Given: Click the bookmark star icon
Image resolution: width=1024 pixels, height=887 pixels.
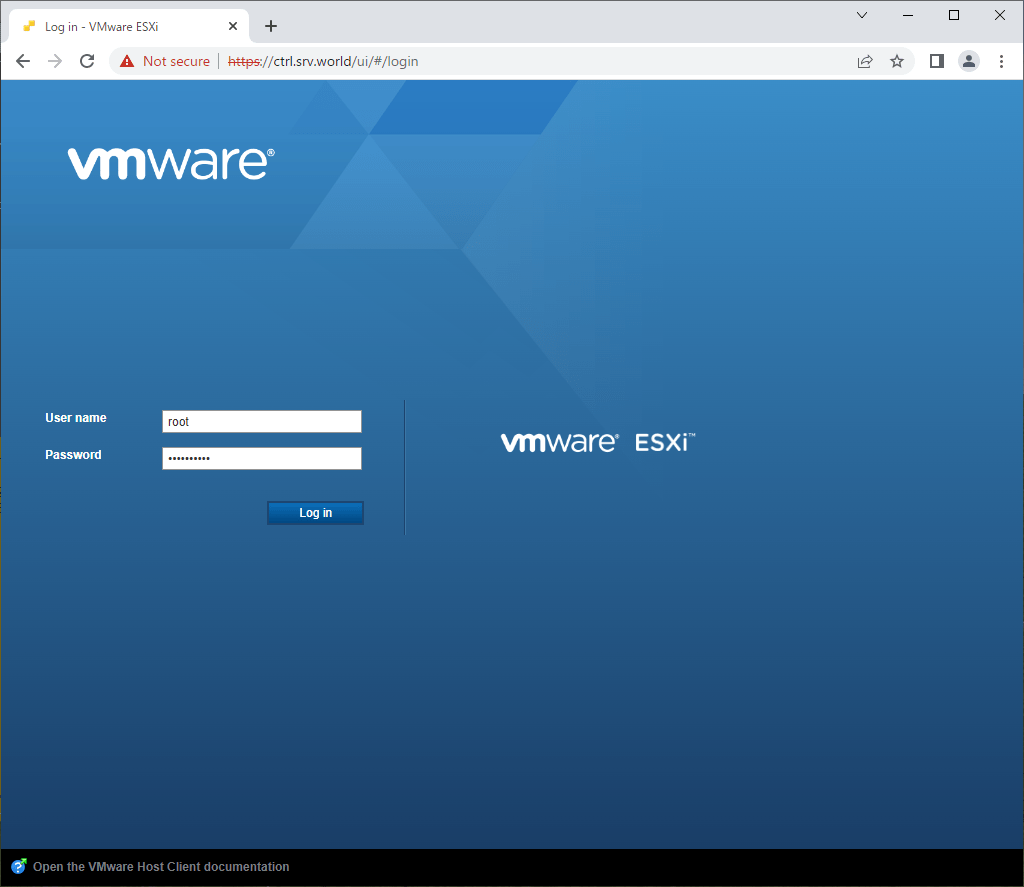Looking at the screenshot, I should tap(897, 61).
